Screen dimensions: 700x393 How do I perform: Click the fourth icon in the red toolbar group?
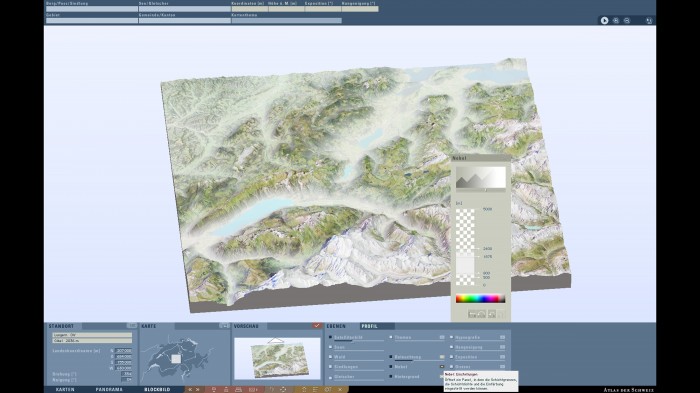(253, 389)
